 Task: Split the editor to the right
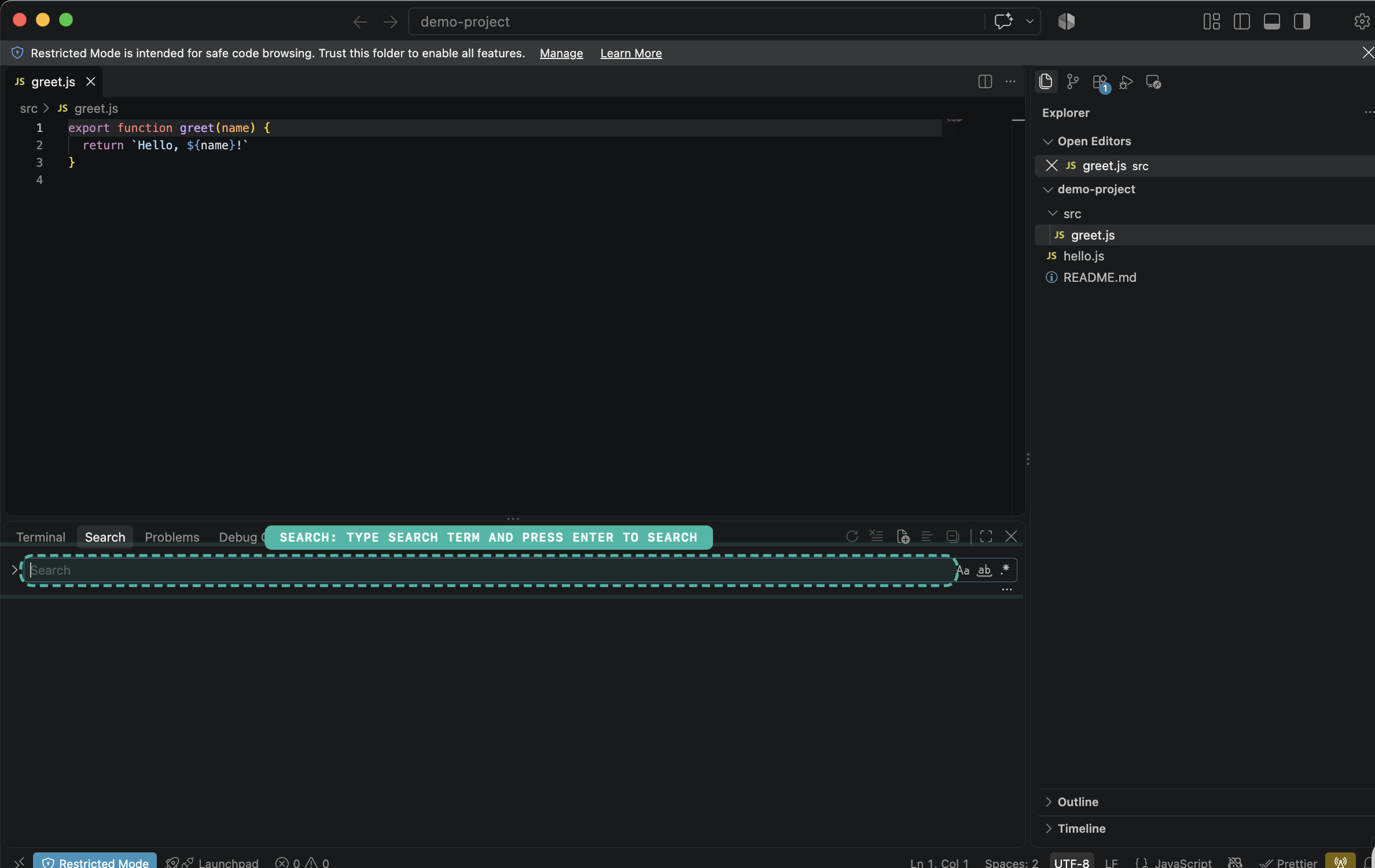(985, 82)
